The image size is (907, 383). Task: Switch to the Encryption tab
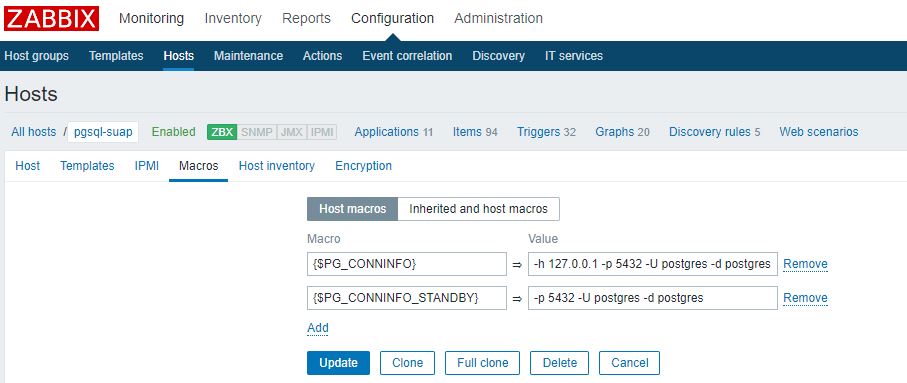tap(363, 166)
